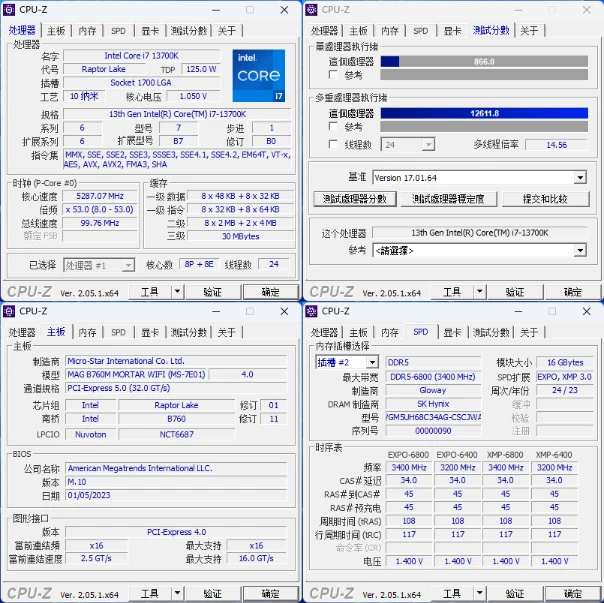Tick 参考 checkbox under single-thread score

coord(334,74)
